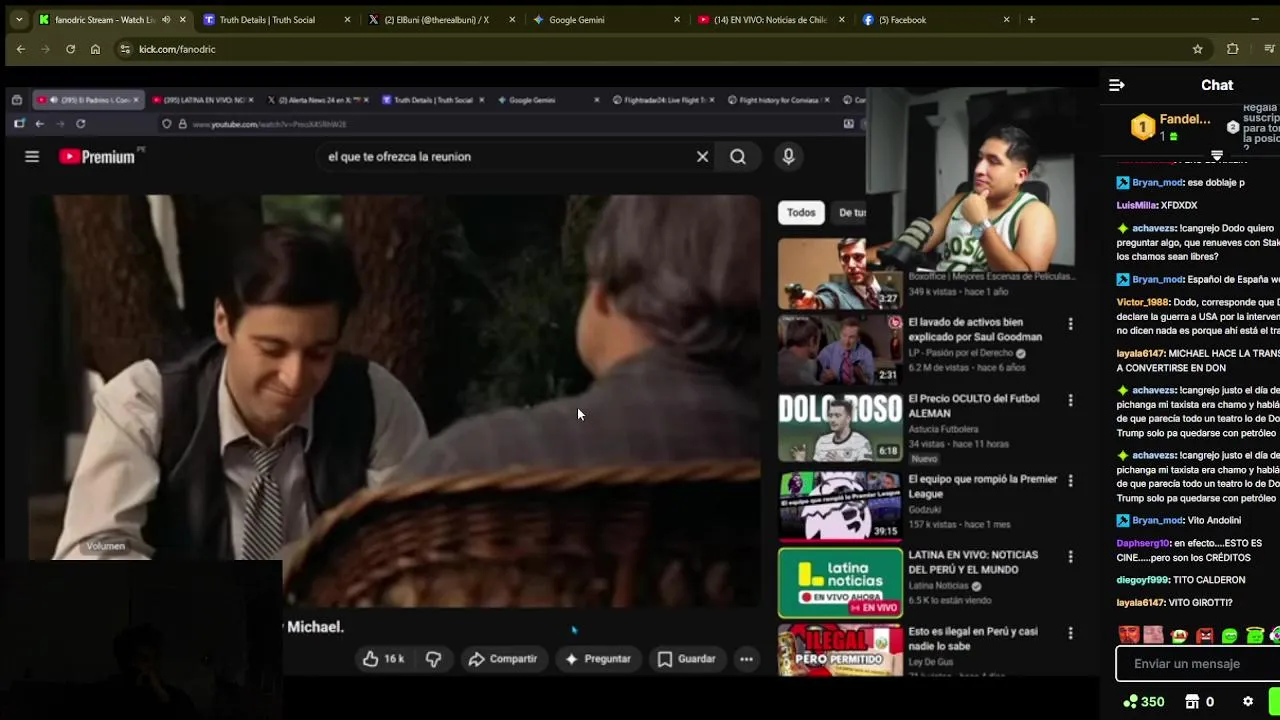
Task: Go back in streamed browser
Action: [x=39, y=124]
